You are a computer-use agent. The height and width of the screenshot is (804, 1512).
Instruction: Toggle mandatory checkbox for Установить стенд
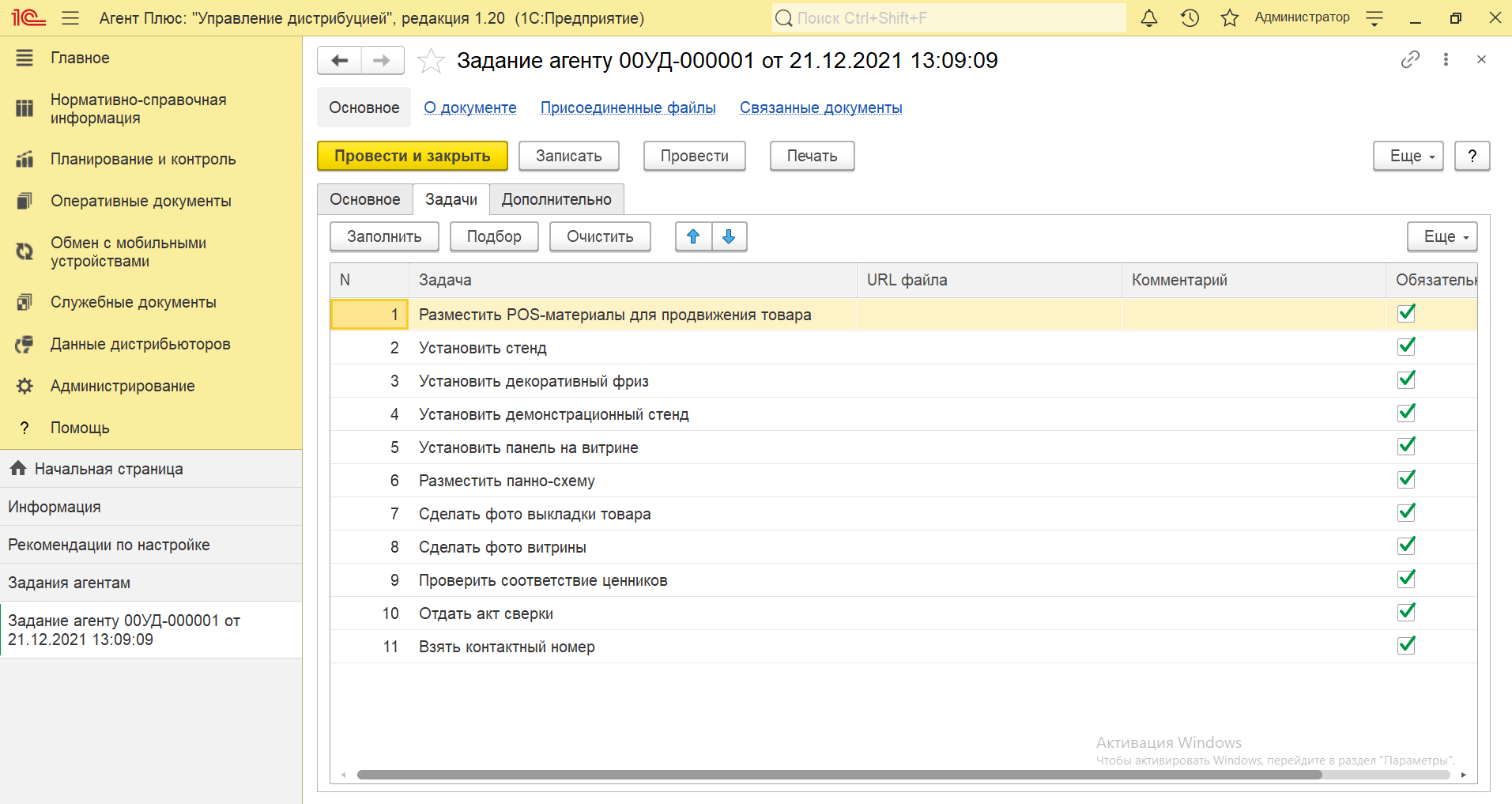click(1406, 347)
